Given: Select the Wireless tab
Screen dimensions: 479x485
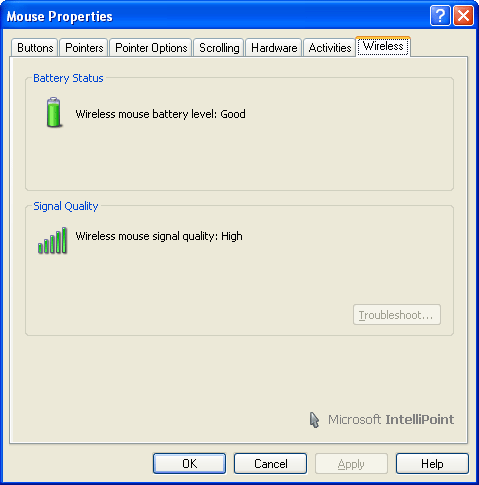Looking at the screenshot, I should pos(383,46).
